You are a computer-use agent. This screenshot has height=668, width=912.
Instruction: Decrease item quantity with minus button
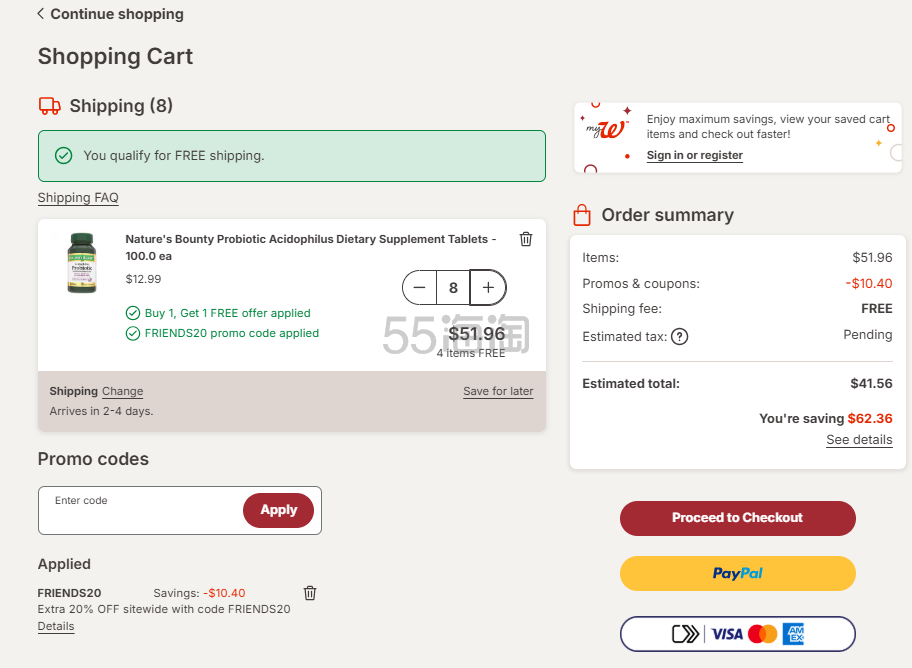pos(420,288)
